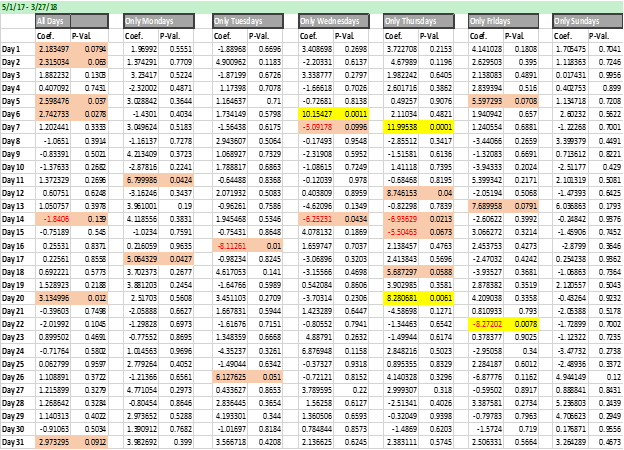This screenshot has width=624, height=450.
Task: Select the Thursday coefficient 11.99538
Action: click(401, 127)
